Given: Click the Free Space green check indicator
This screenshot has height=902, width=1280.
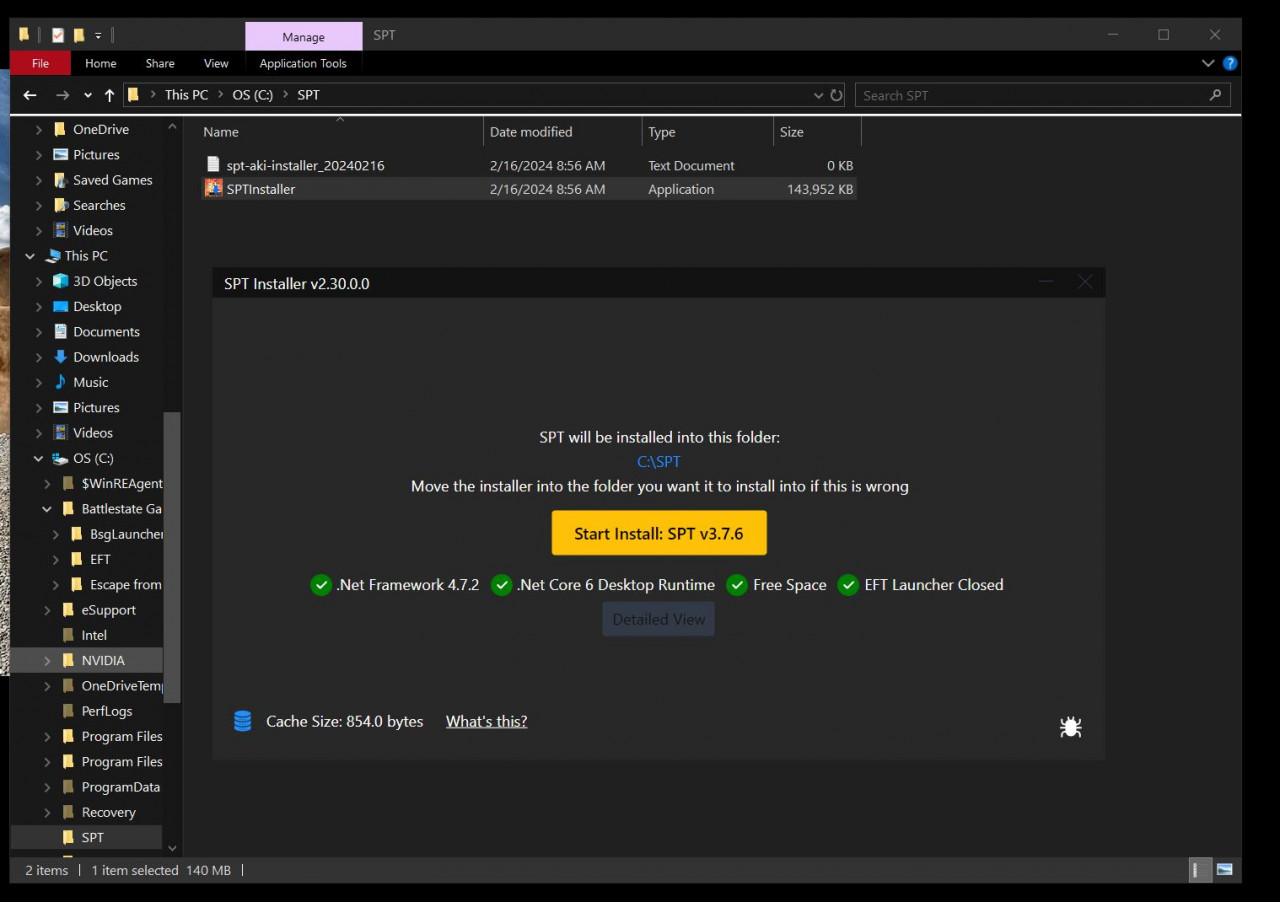Looking at the screenshot, I should click(x=737, y=585).
